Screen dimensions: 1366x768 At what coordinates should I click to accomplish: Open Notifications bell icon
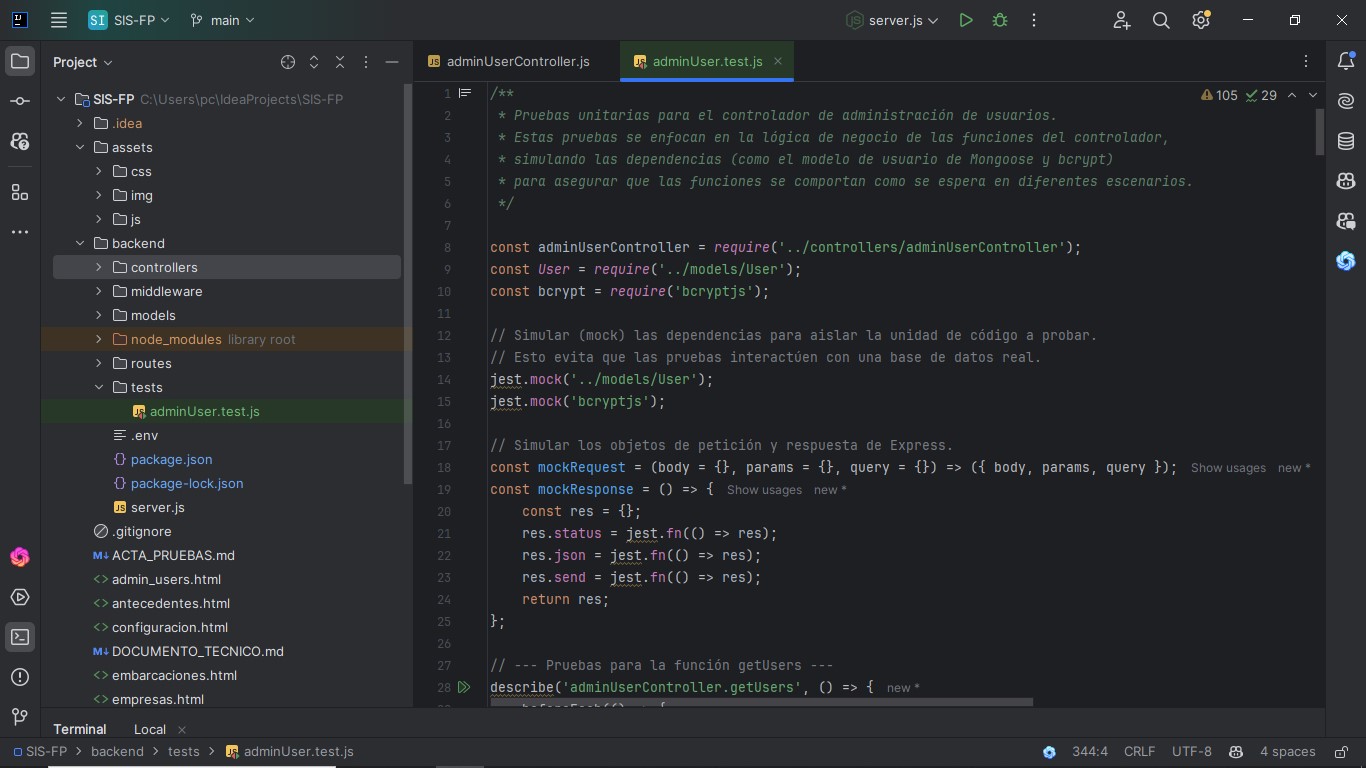point(1346,61)
